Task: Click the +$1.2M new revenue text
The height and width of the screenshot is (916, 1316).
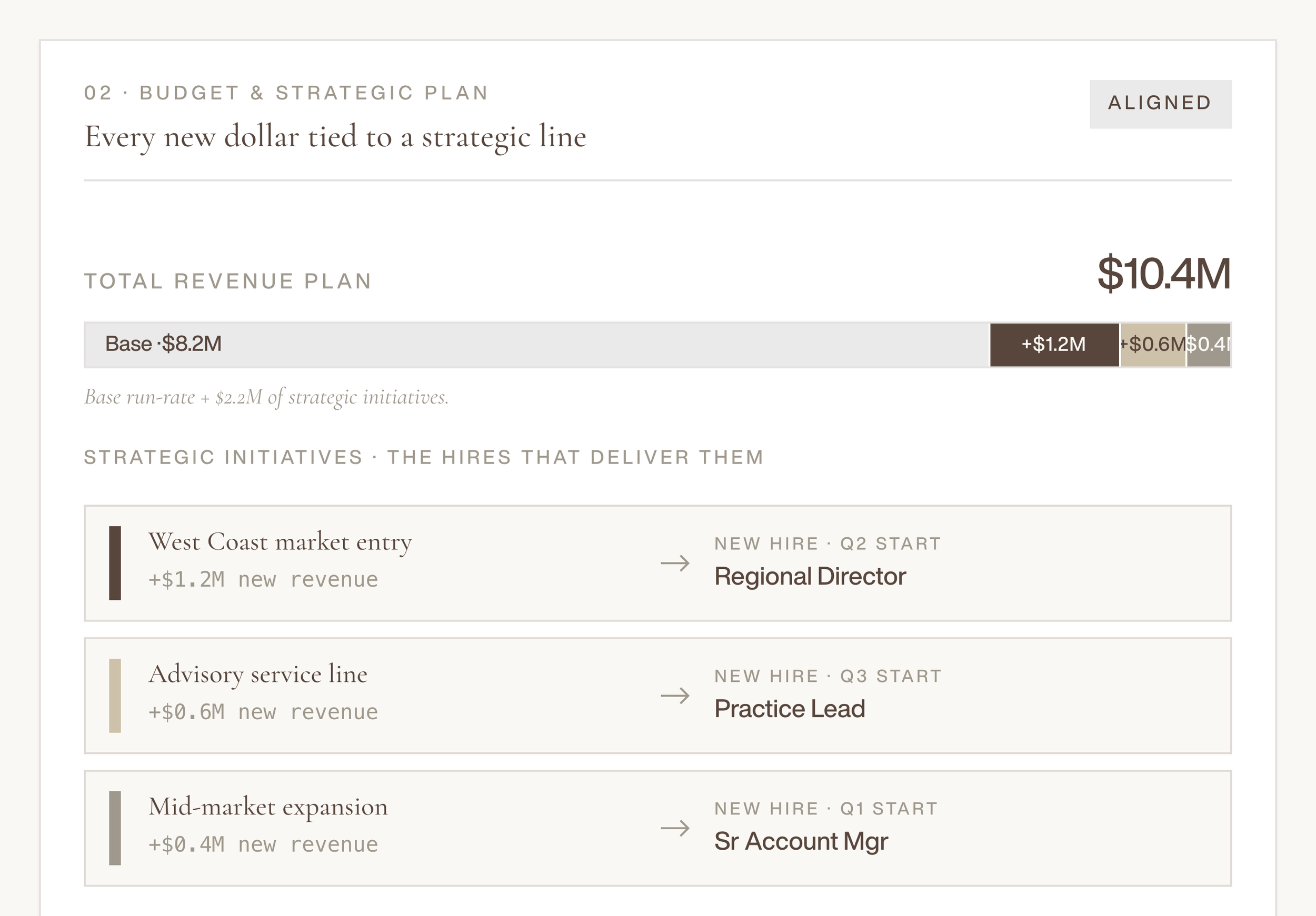Action: [263, 579]
